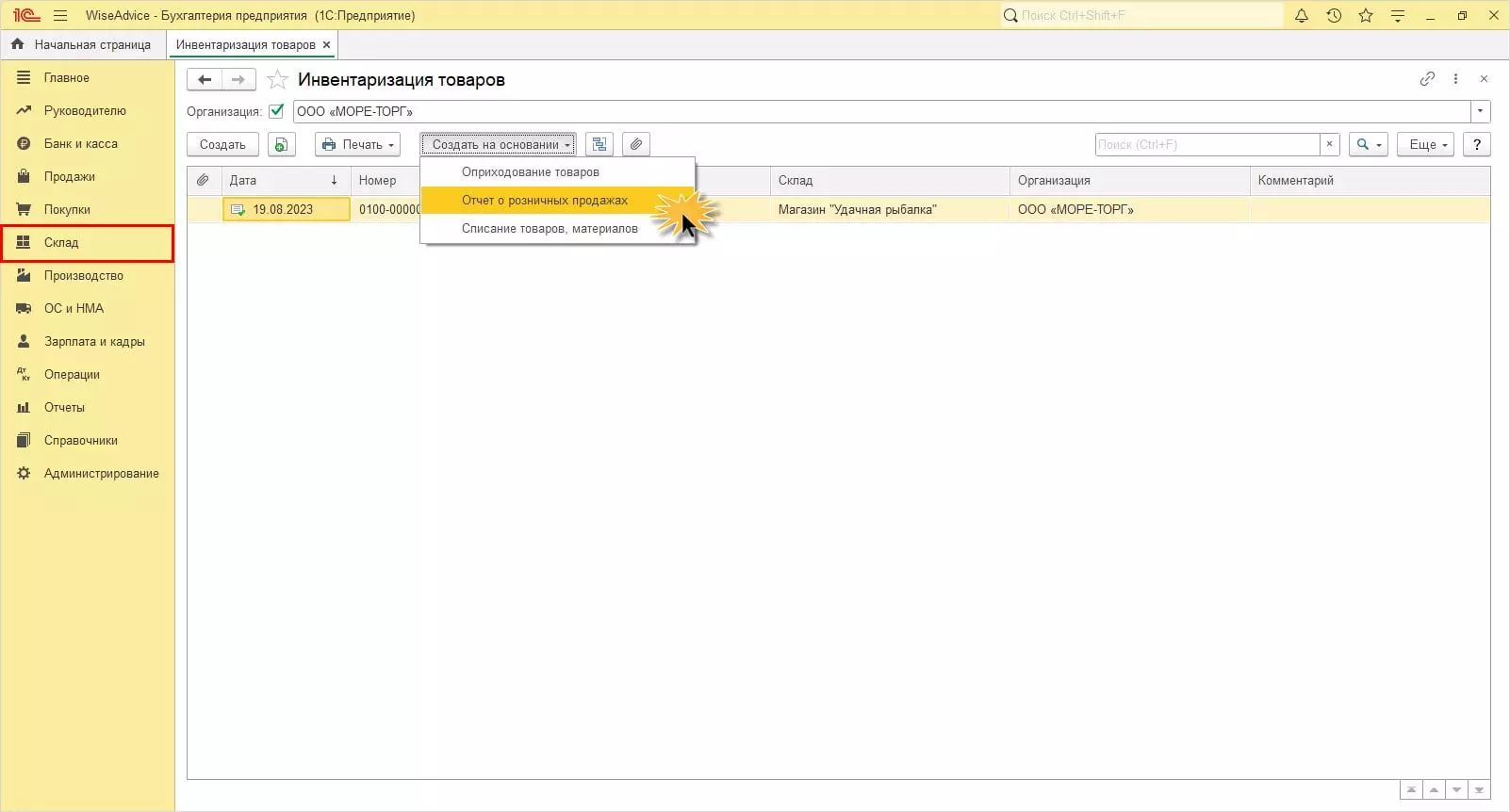Open the 1C logo system menu
The height and width of the screenshot is (812, 1510).
[26, 15]
